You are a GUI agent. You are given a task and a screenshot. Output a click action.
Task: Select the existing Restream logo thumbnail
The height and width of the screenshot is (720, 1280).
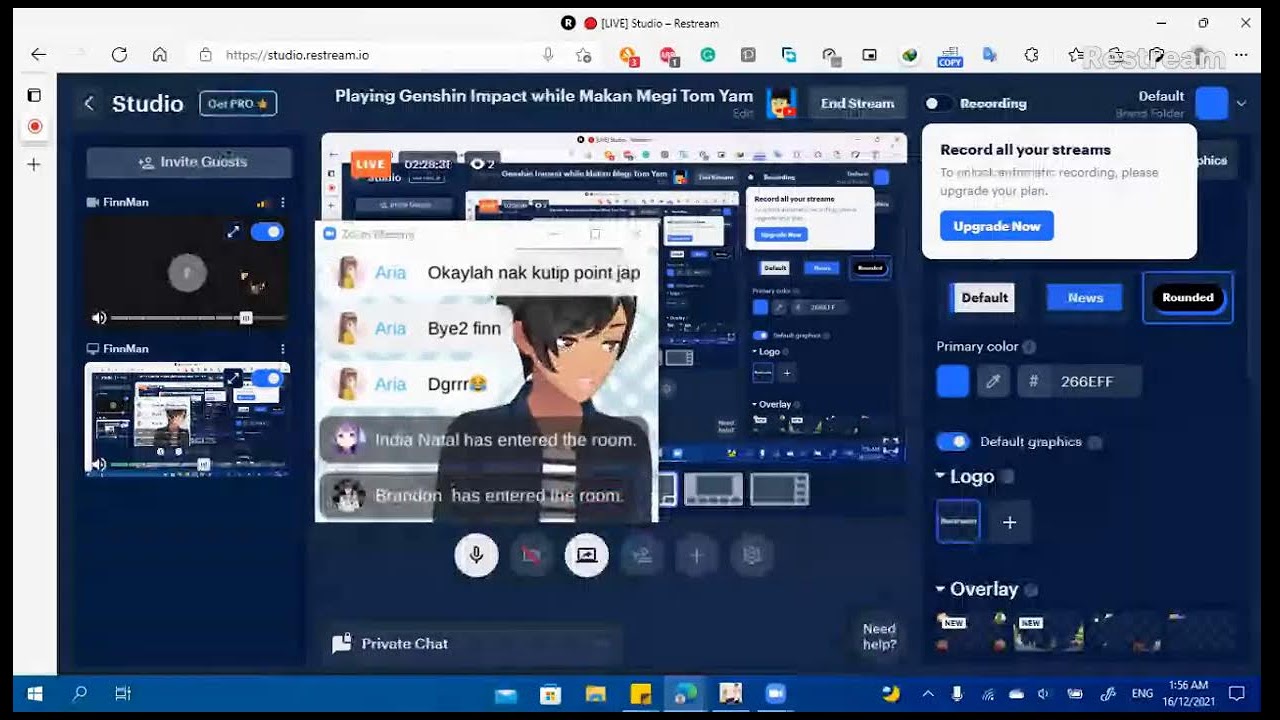click(958, 522)
